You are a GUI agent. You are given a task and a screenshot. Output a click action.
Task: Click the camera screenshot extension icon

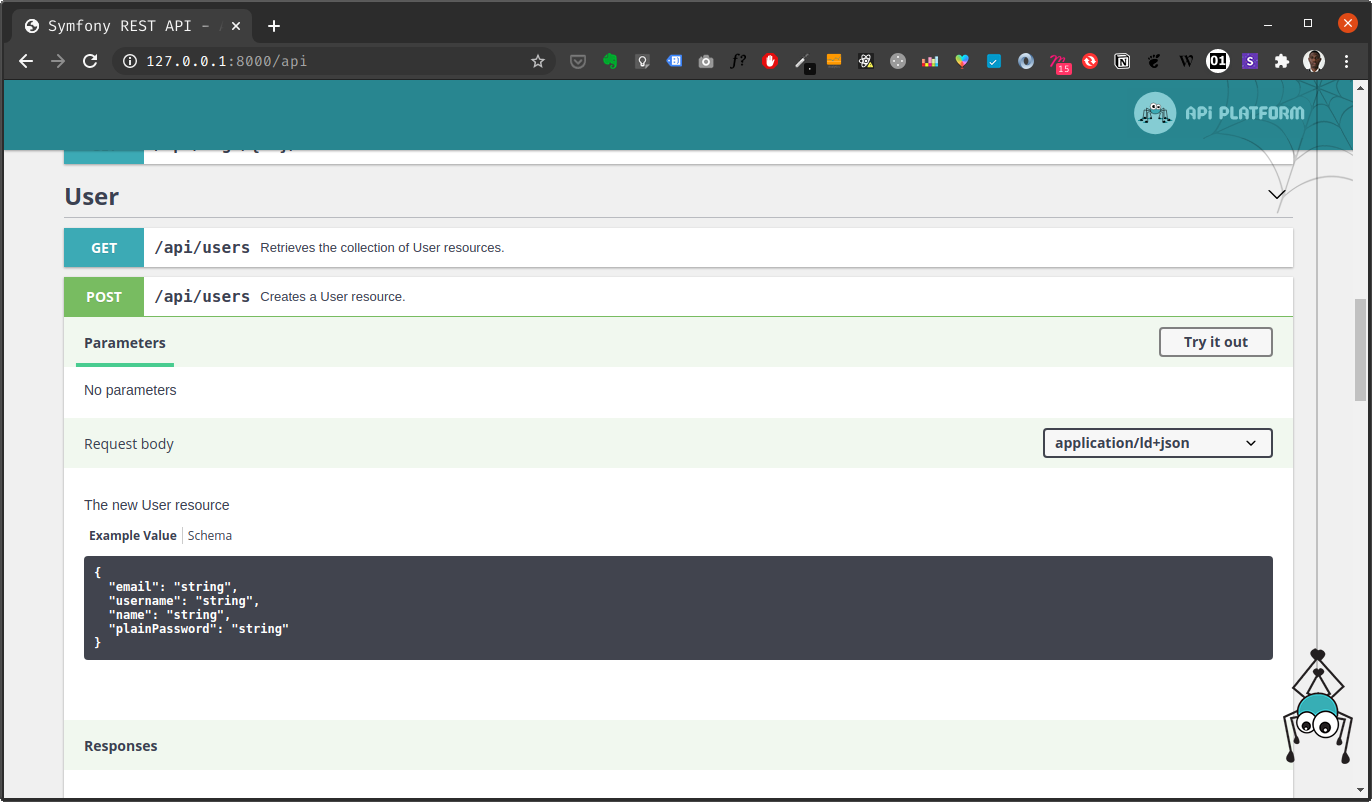tap(706, 61)
